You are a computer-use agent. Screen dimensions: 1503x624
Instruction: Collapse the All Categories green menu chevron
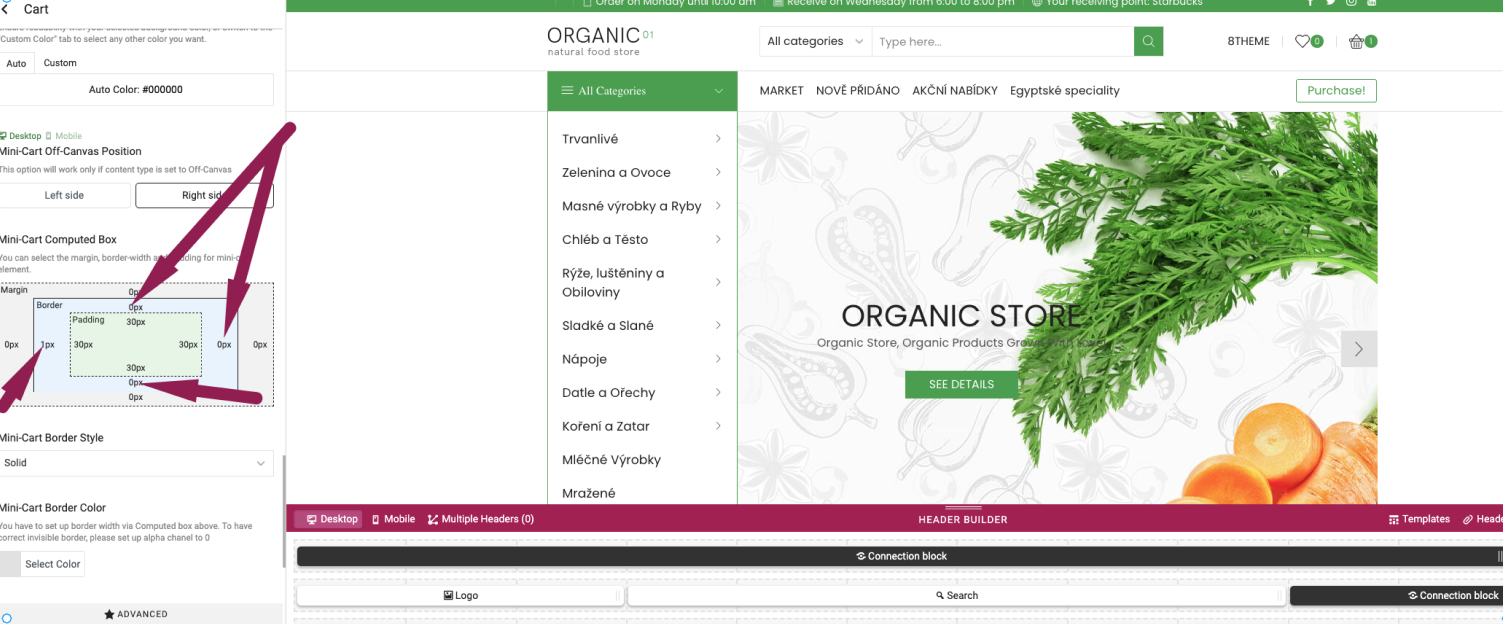coord(718,91)
